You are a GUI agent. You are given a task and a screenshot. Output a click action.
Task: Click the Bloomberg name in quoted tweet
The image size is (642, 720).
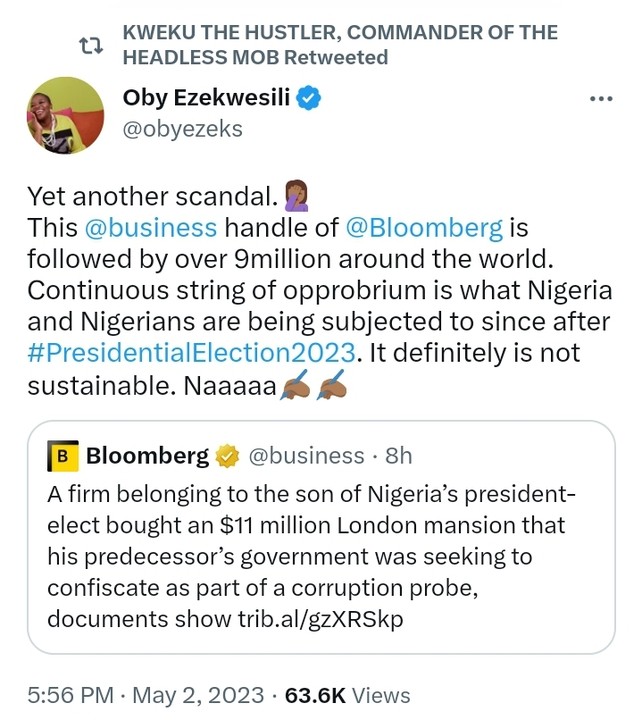pyautogui.click(x=147, y=456)
